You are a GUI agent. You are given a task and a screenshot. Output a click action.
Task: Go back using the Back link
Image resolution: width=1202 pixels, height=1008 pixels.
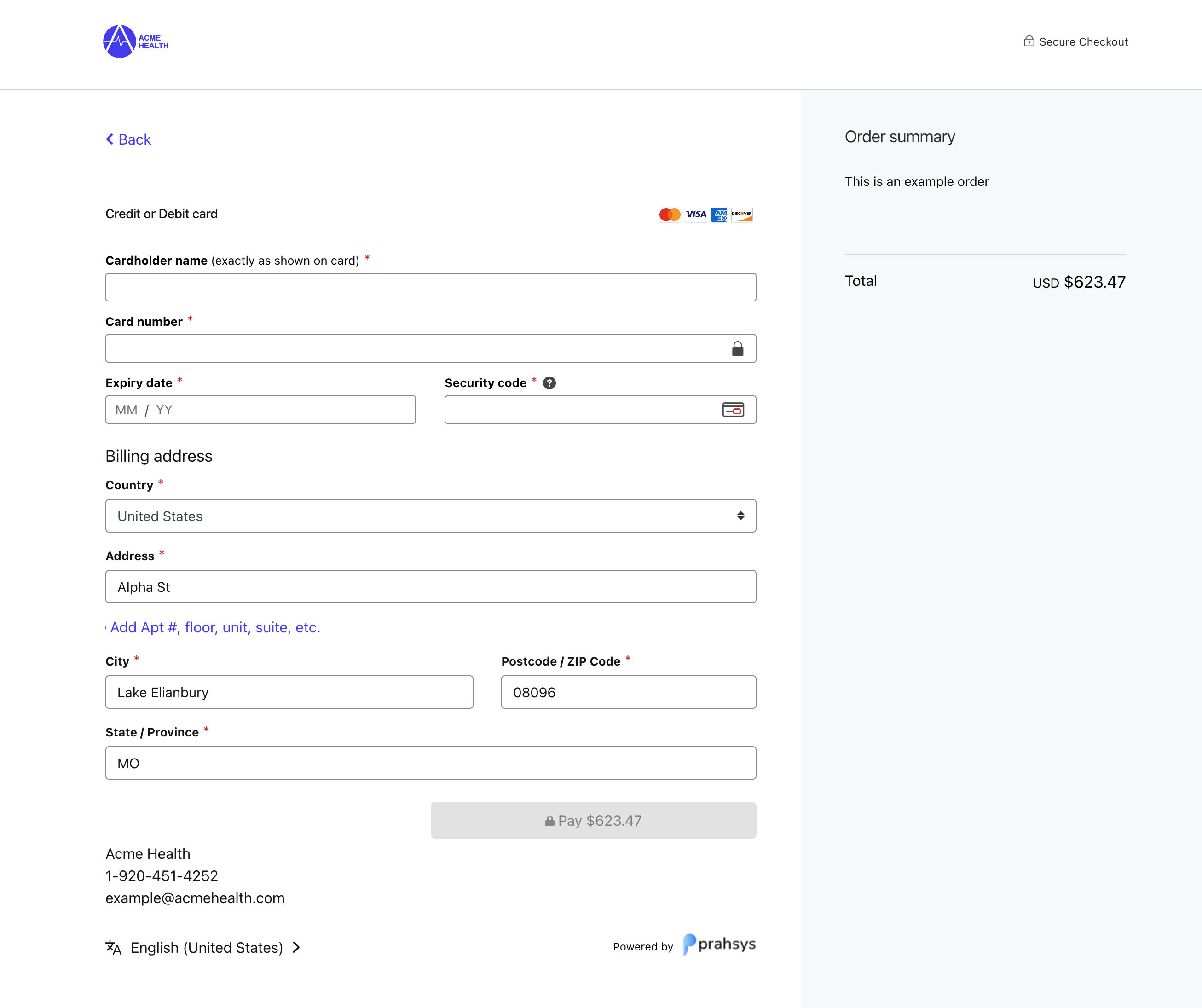[128, 139]
